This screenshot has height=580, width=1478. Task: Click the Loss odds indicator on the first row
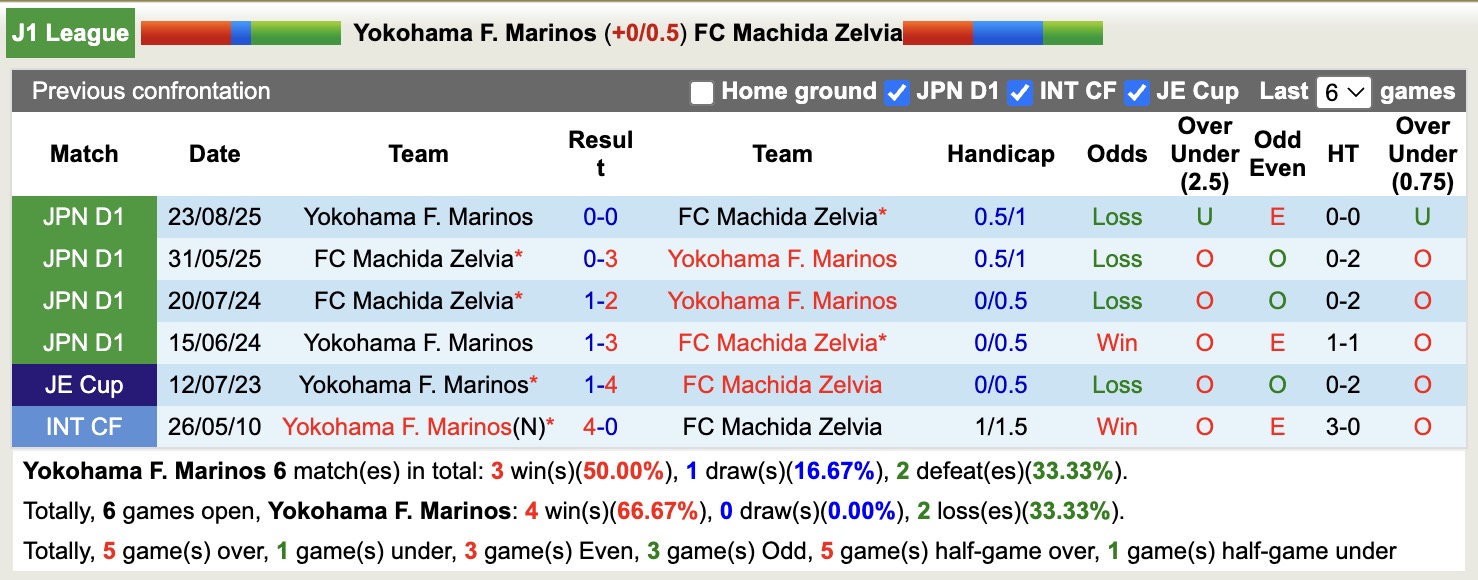[x=1116, y=216]
